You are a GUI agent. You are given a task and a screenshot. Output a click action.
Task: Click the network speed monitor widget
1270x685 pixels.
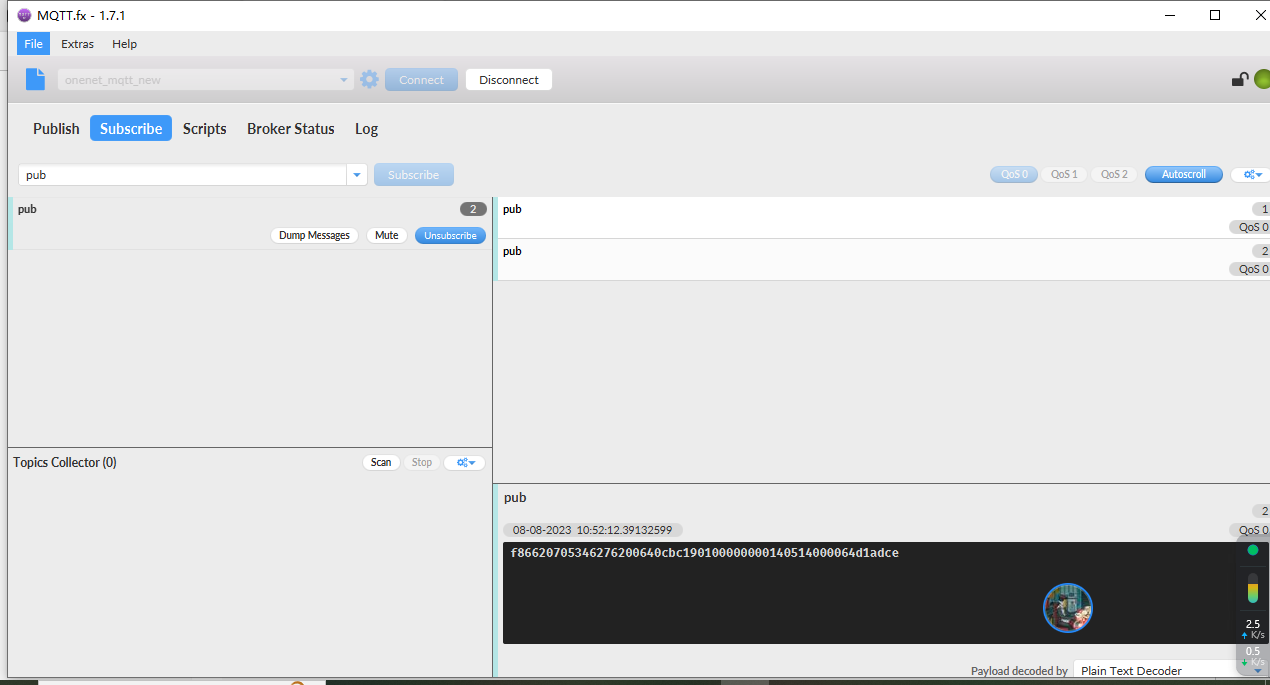1253,605
